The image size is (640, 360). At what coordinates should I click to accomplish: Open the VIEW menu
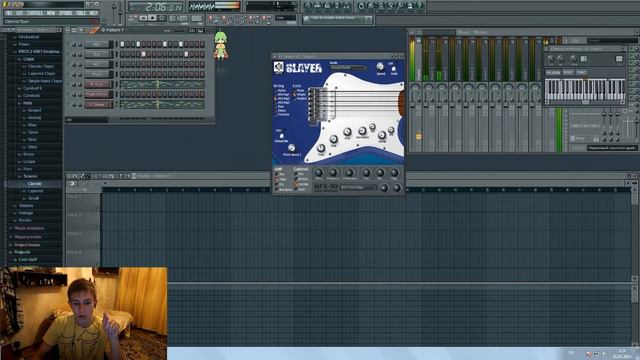click(x=51, y=13)
